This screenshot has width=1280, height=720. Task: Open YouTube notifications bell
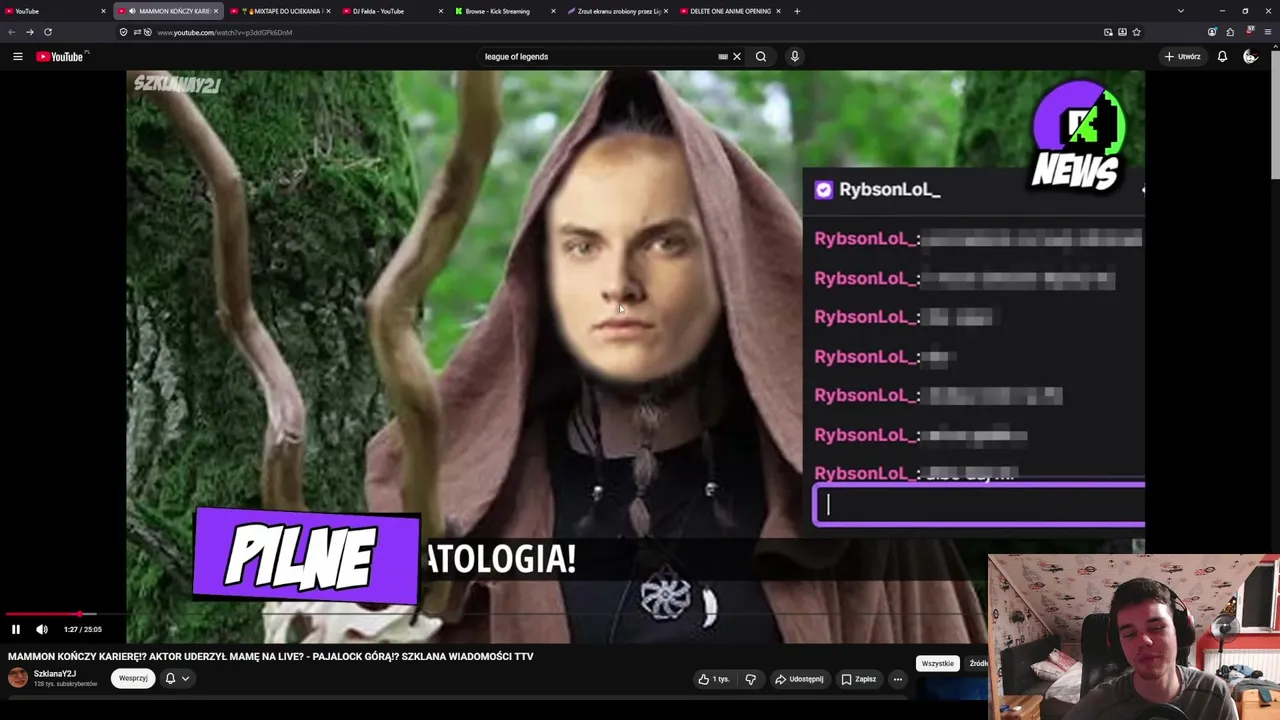(x=1222, y=57)
